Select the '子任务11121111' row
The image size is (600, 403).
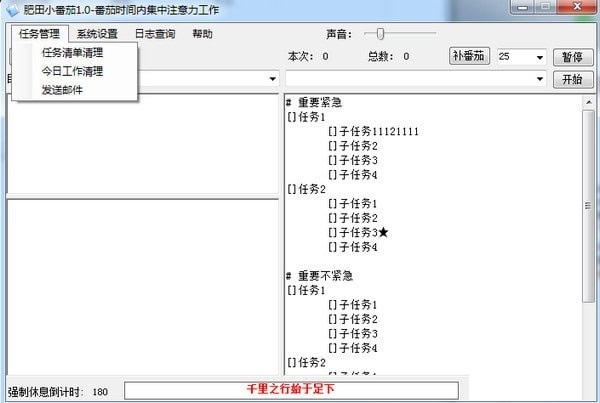373,131
